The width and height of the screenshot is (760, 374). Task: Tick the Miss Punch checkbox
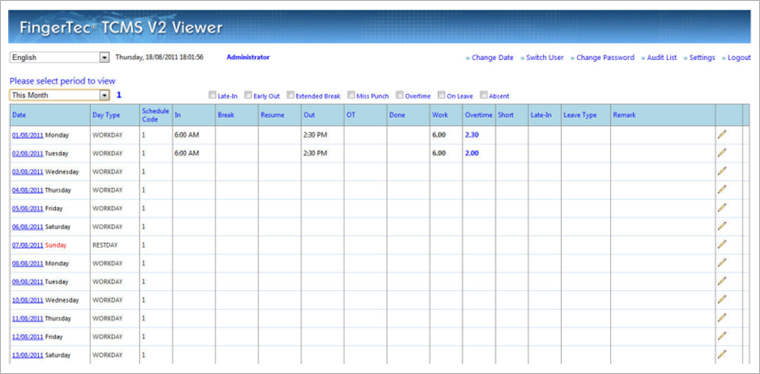point(351,95)
